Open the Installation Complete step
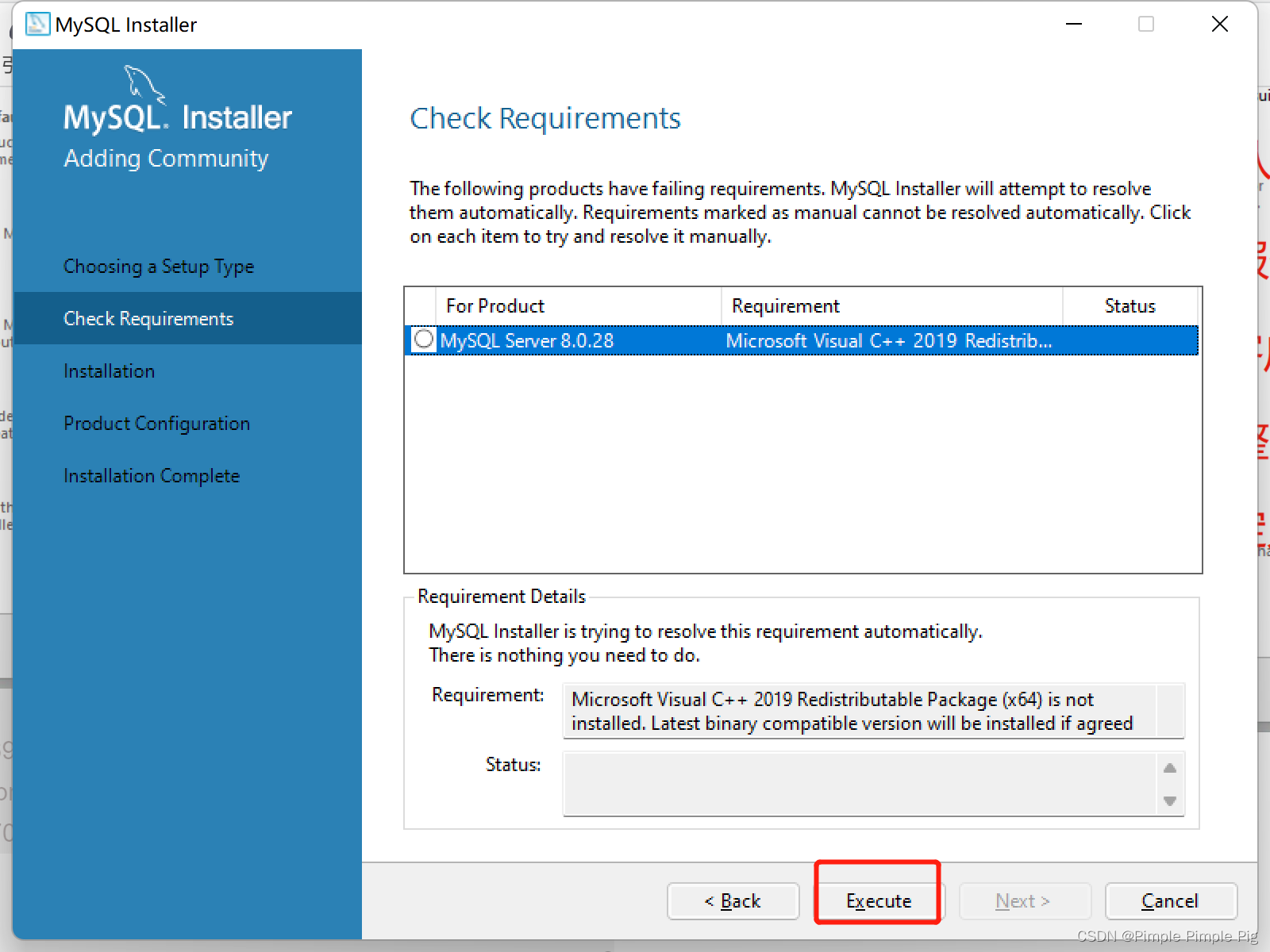 [x=152, y=476]
